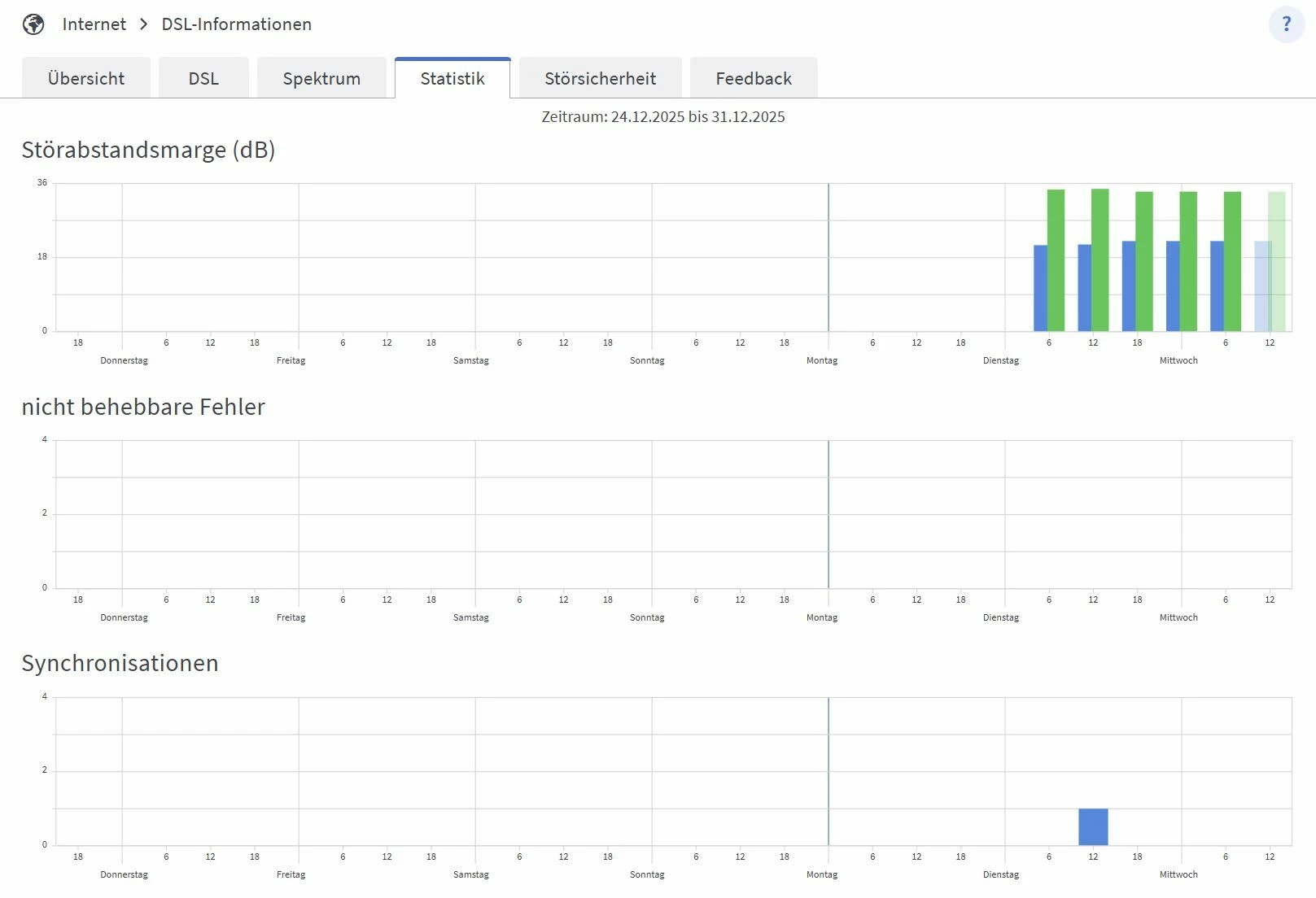This screenshot has width=1316, height=898.
Task: Click Freitag label under the nicht behebbare Fehler chart
Action: [x=291, y=617]
